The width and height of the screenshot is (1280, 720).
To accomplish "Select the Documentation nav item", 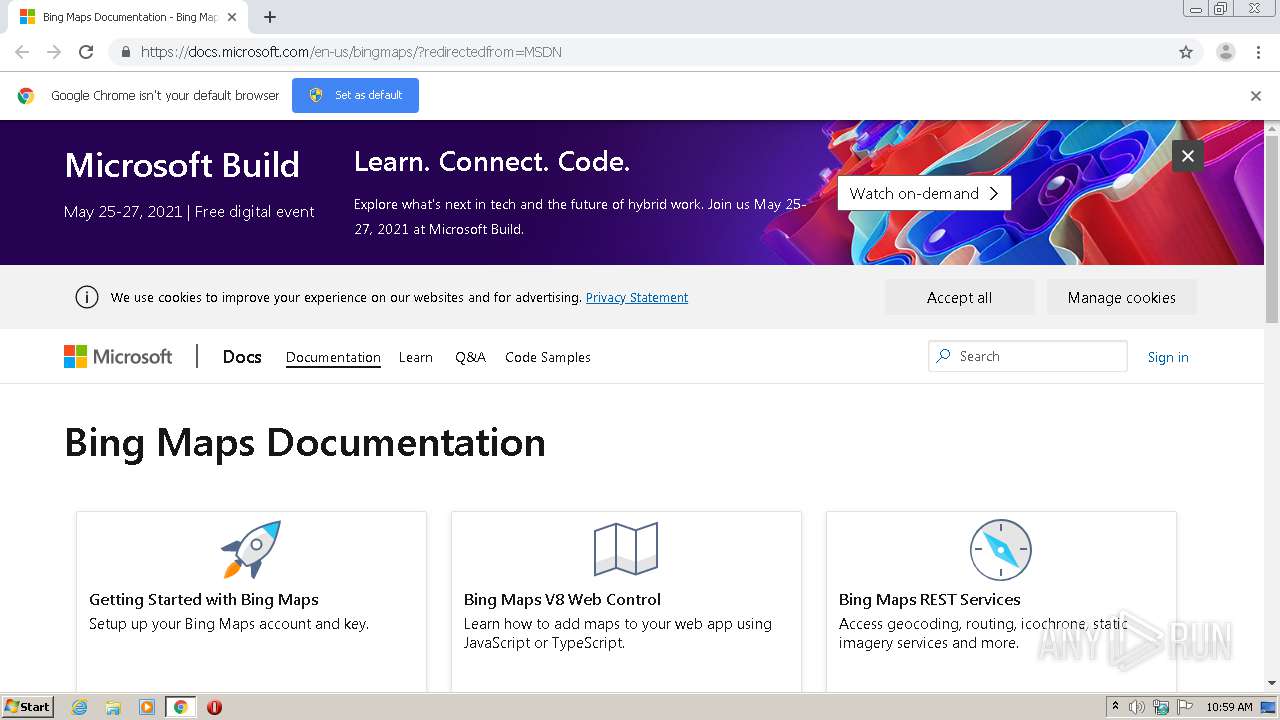I will (x=333, y=357).
